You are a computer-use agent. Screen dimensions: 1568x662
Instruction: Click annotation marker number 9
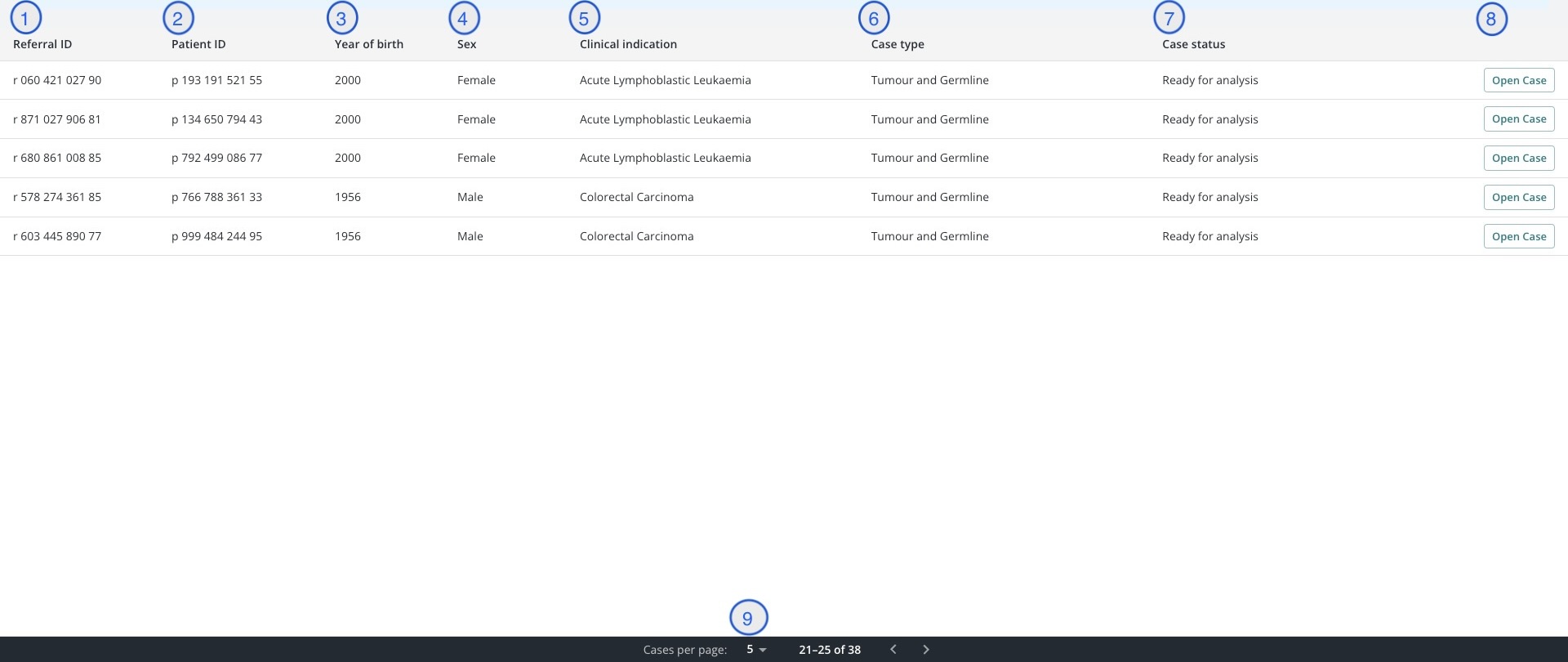748,618
